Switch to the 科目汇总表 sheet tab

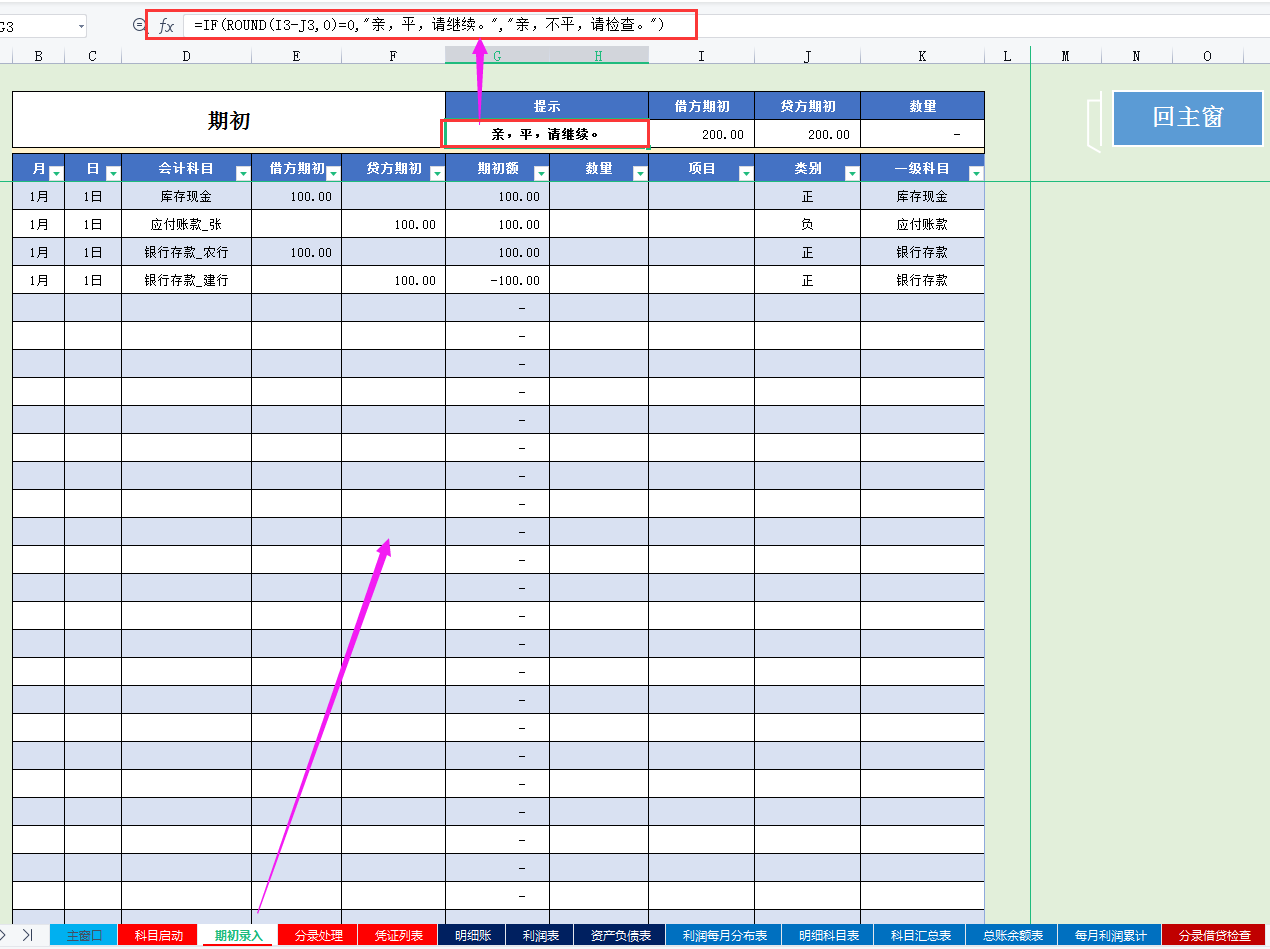[920, 935]
